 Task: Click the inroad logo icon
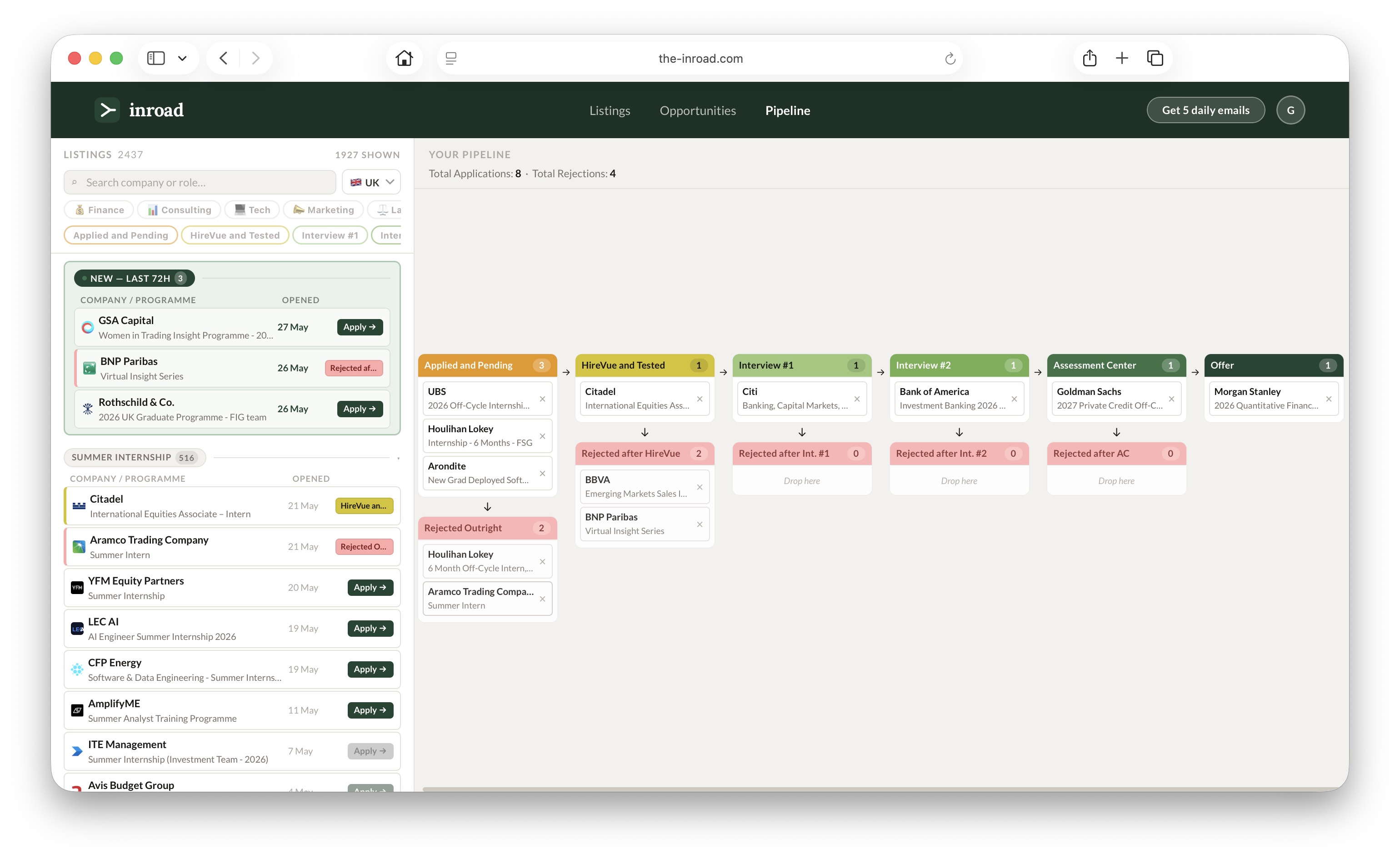tap(107, 110)
